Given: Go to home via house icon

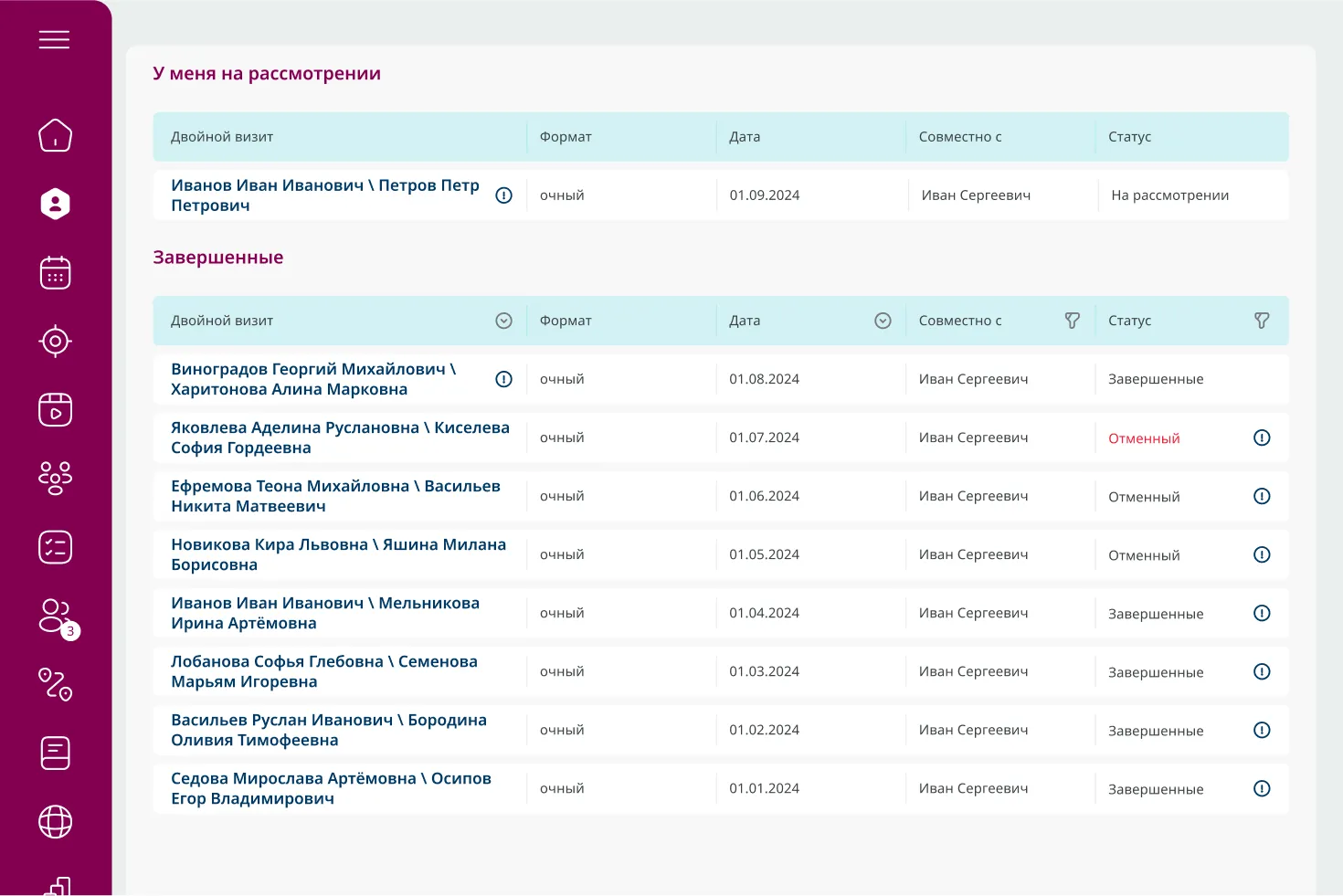Looking at the screenshot, I should [x=55, y=135].
